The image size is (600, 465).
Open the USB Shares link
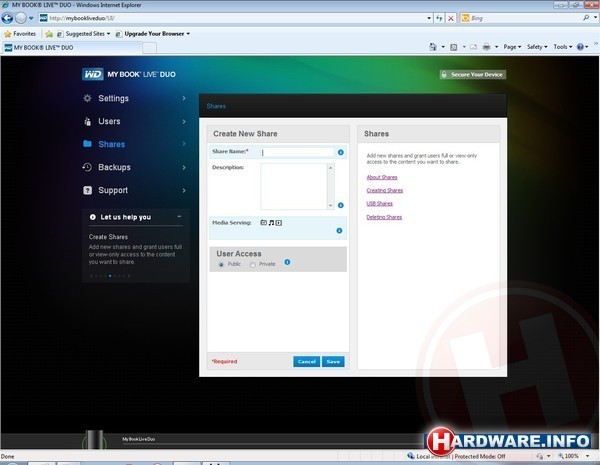380,204
